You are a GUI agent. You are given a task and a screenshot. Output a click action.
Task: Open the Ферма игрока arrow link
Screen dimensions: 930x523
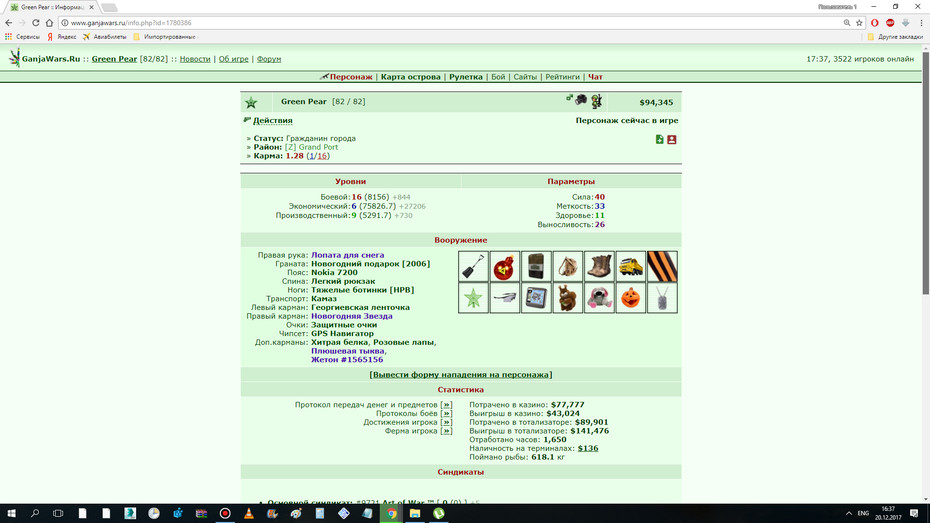coord(446,431)
